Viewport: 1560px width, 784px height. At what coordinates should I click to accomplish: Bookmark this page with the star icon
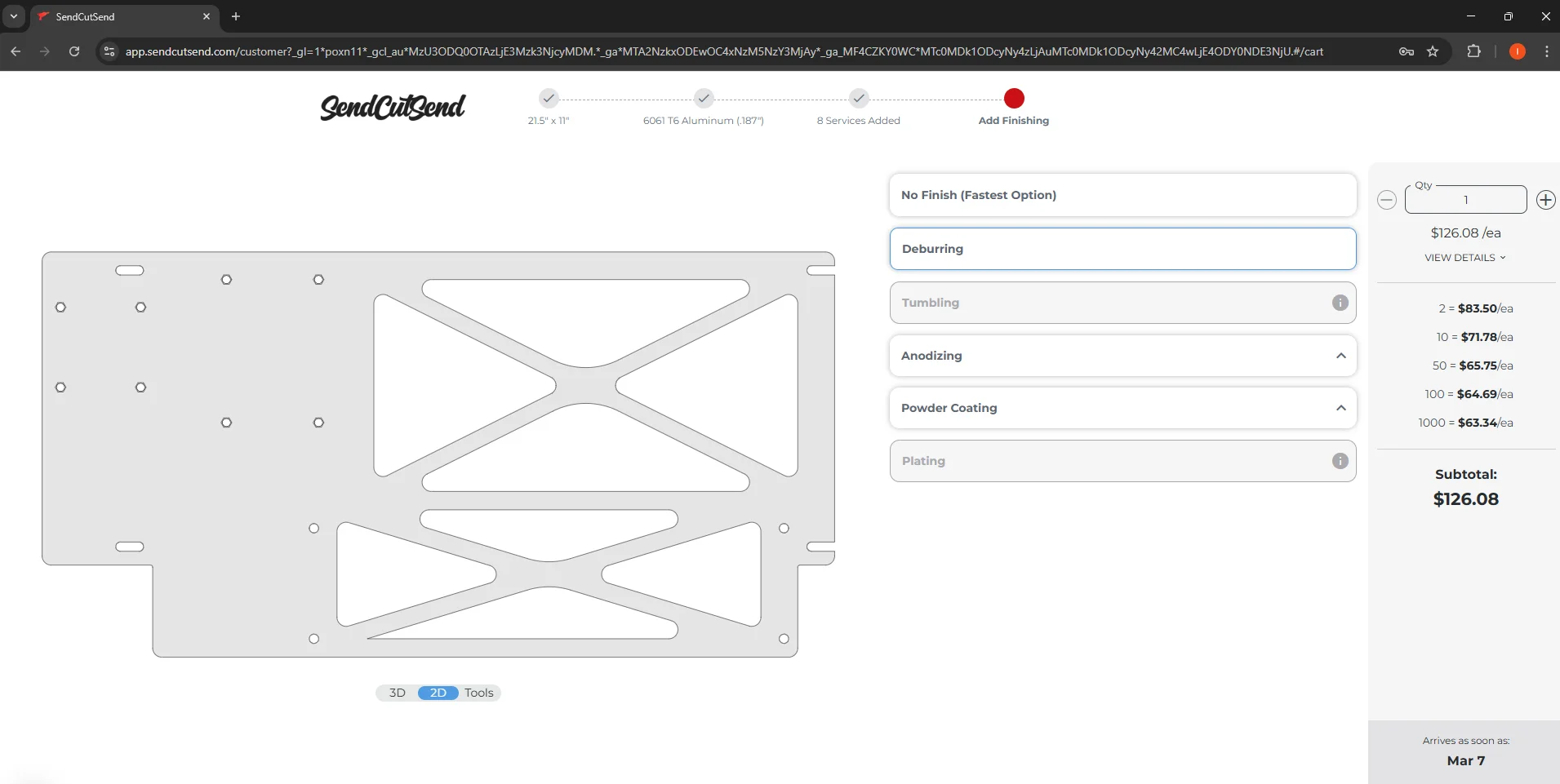(x=1433, y=51)
